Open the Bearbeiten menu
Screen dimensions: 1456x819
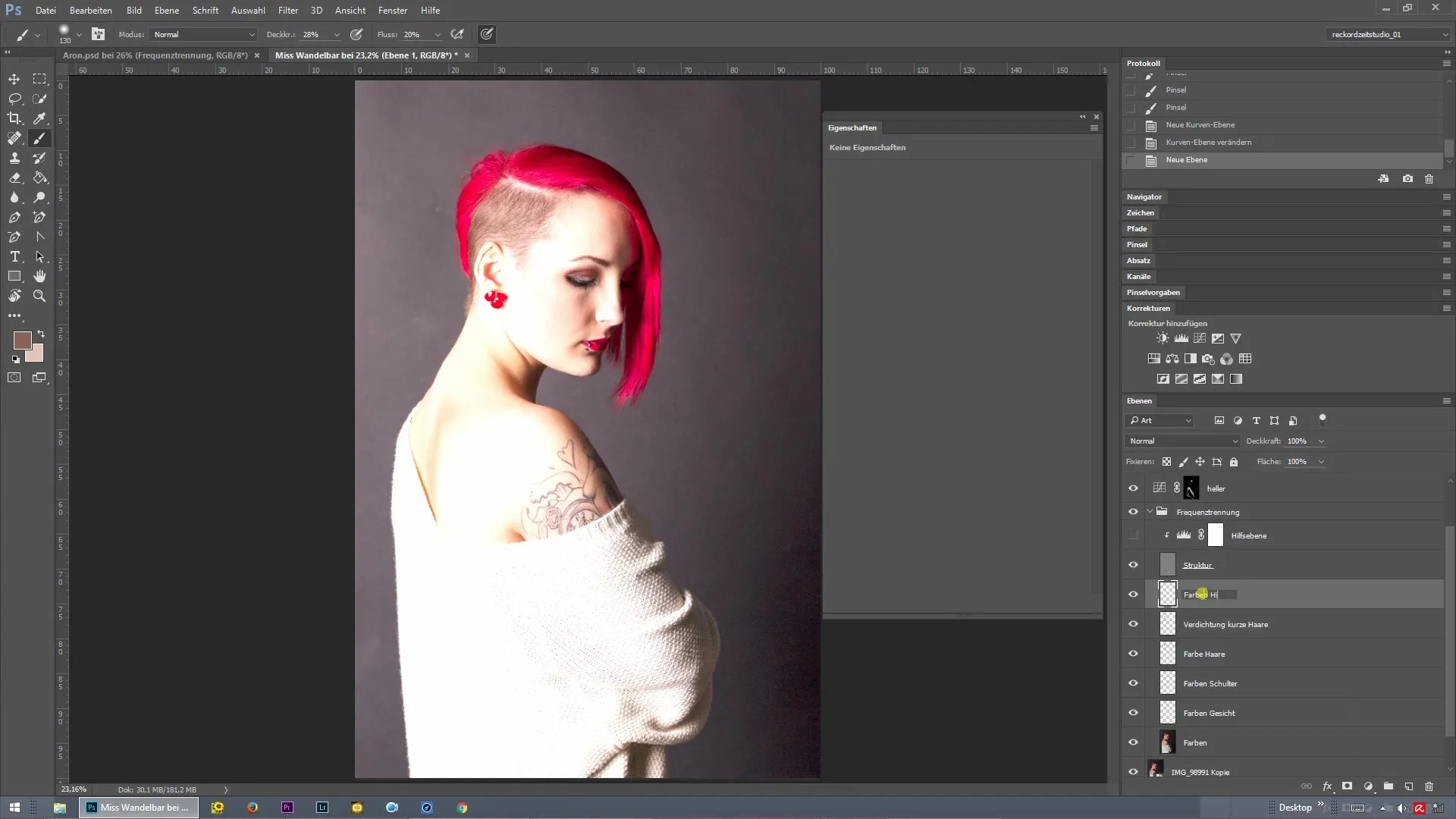coord(91,11)
